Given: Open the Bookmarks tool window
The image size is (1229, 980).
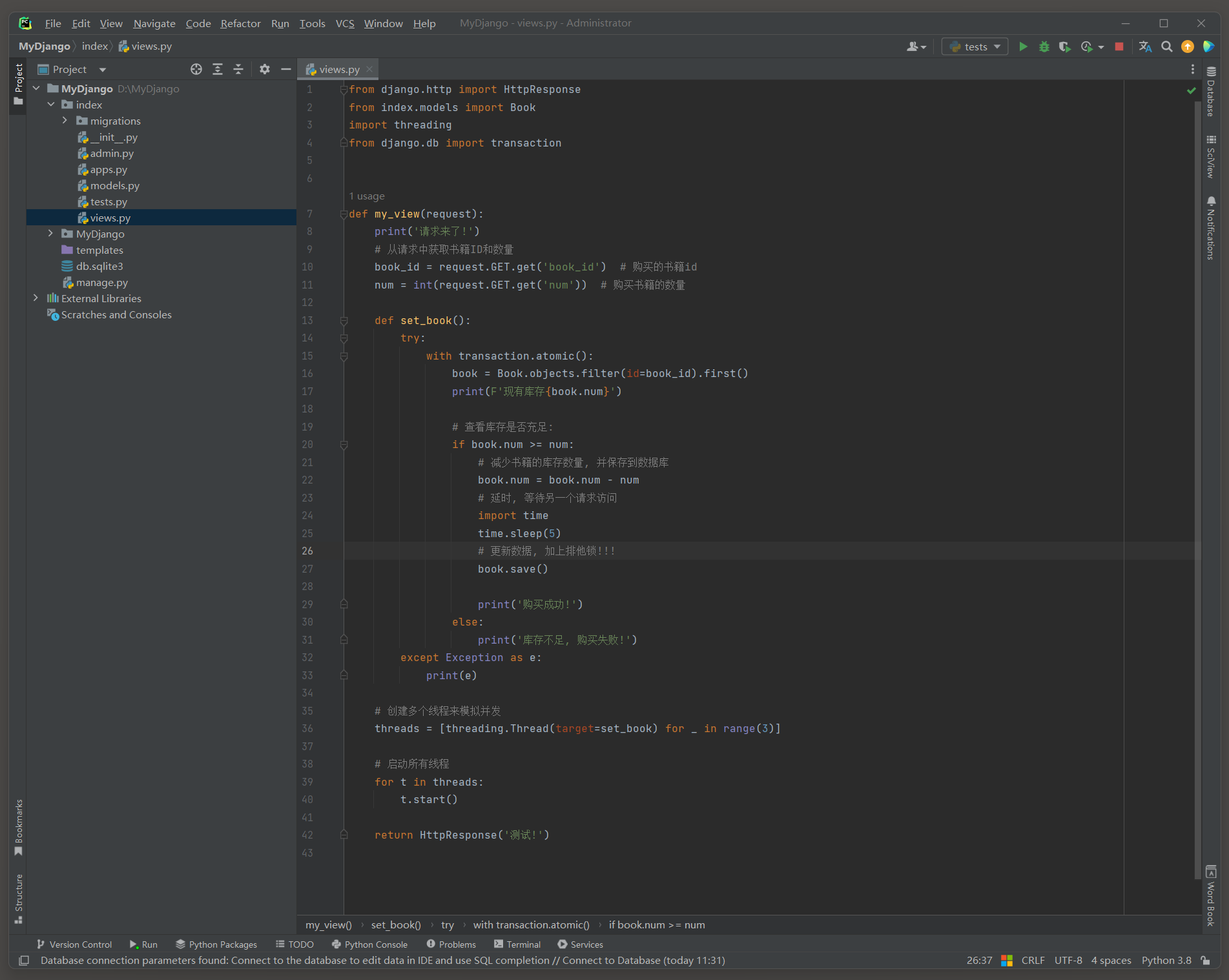Looking at the screenshot, I should pyautogui.click(x=19, y=828).
